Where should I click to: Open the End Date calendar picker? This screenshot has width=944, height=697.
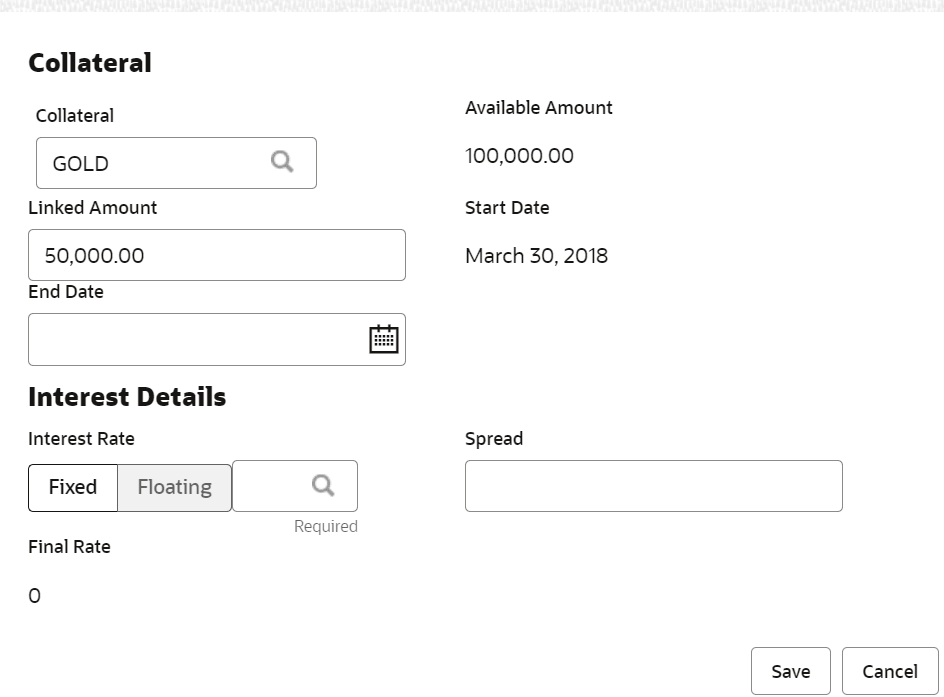(x=384, y=340)
